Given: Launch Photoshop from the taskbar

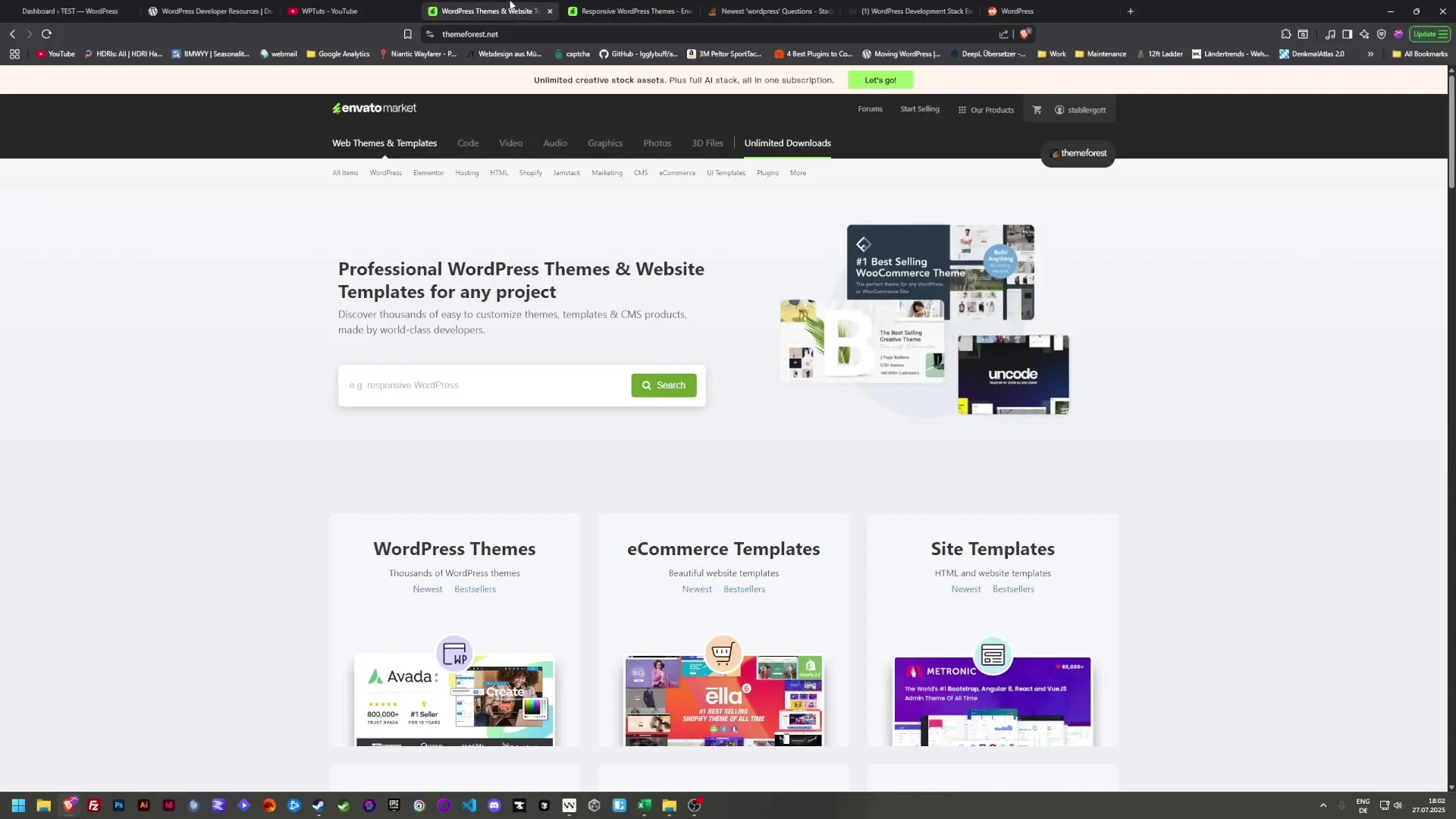Looking at the screenshot, I should [118, 805].
